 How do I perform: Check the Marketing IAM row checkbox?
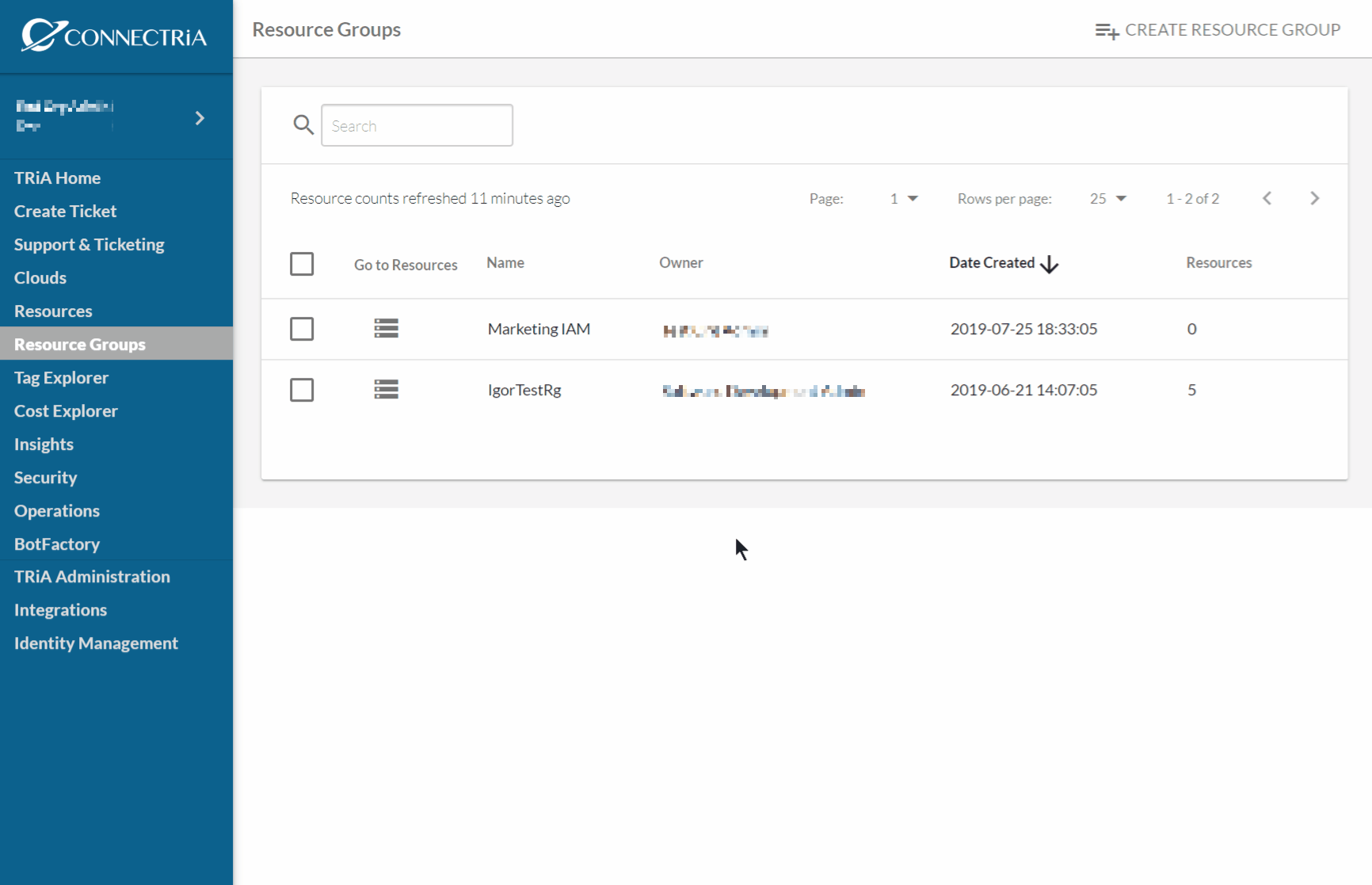(302, 329)
